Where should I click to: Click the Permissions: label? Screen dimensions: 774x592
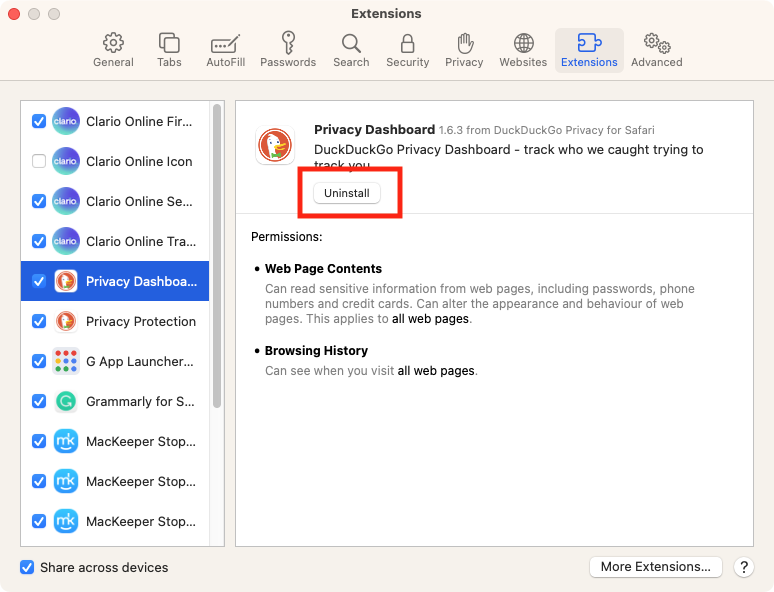click(x=287, y=237)
